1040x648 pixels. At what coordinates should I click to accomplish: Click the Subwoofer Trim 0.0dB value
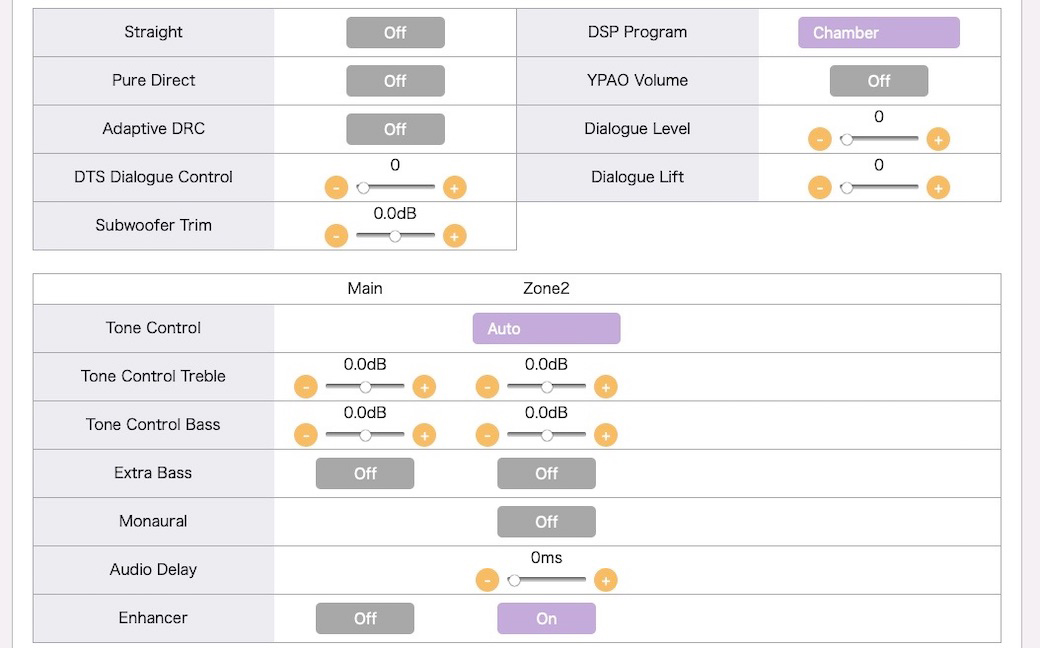click(395, 214)
